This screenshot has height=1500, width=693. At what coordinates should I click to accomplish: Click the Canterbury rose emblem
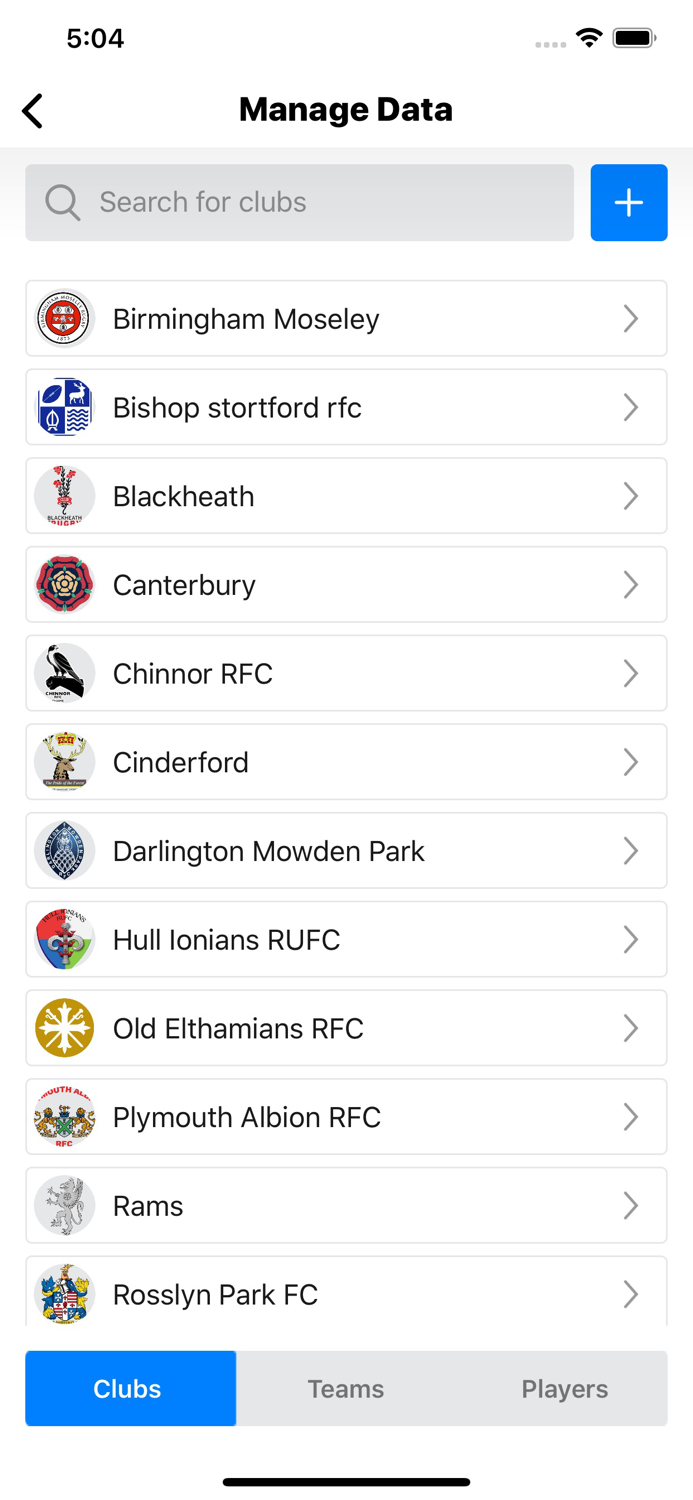[x=64, y=585]
